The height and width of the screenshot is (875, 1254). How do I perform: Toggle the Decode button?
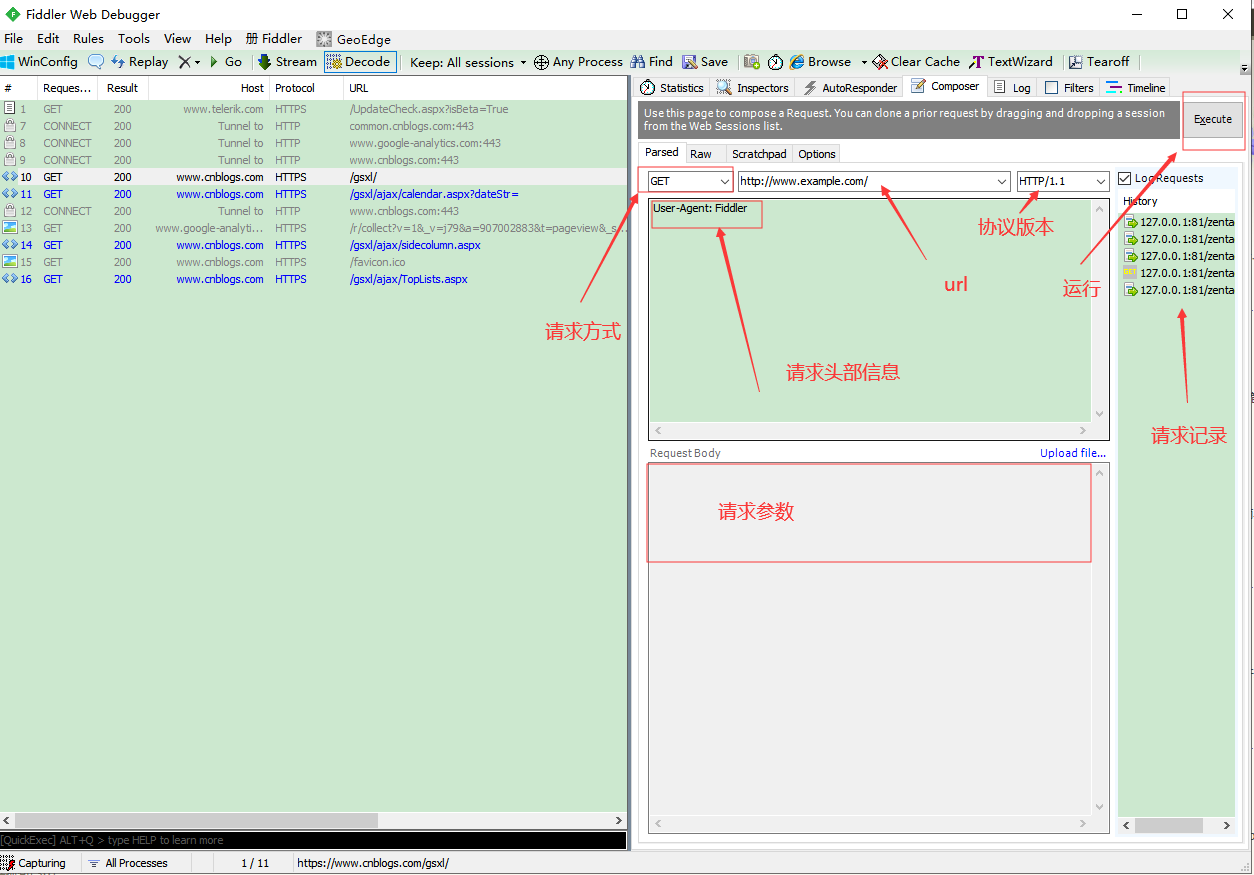(360, 62)
